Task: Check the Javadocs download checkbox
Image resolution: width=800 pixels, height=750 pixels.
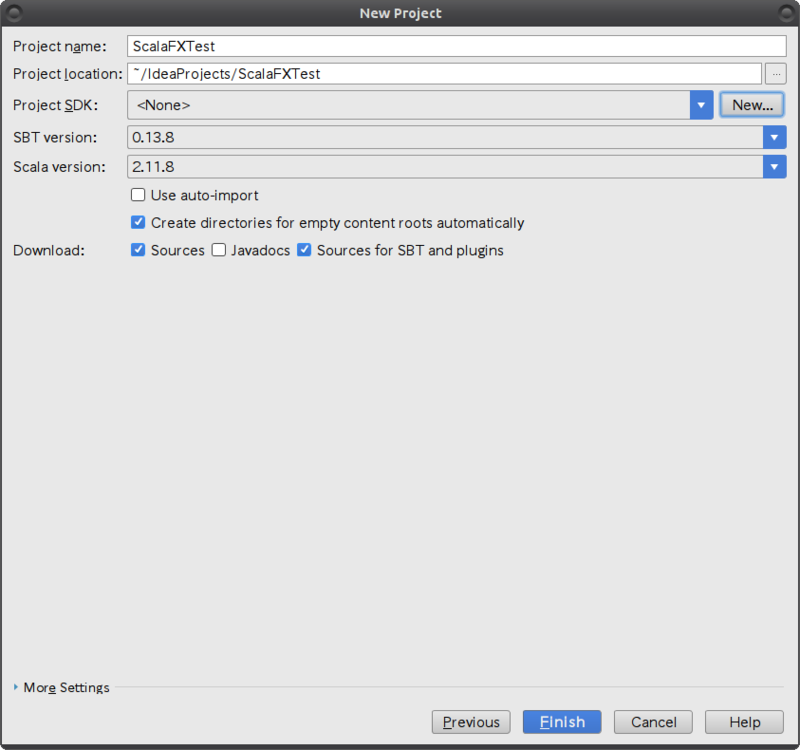Action: click(218, 250)
